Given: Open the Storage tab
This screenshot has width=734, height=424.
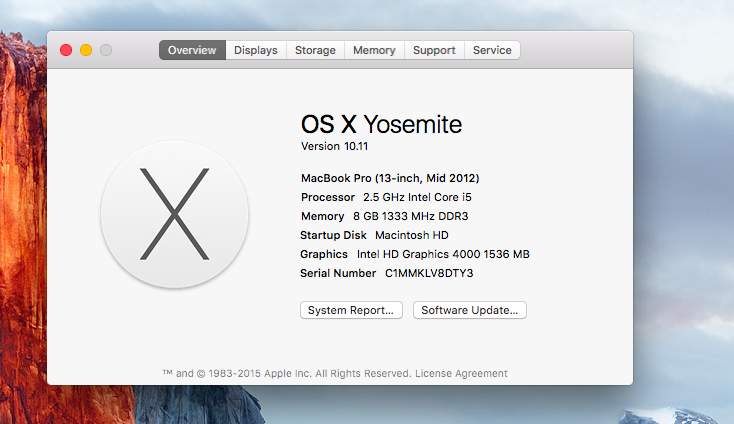Looking at the screenshot, I should pyautogui.click(x=315, y=50).
